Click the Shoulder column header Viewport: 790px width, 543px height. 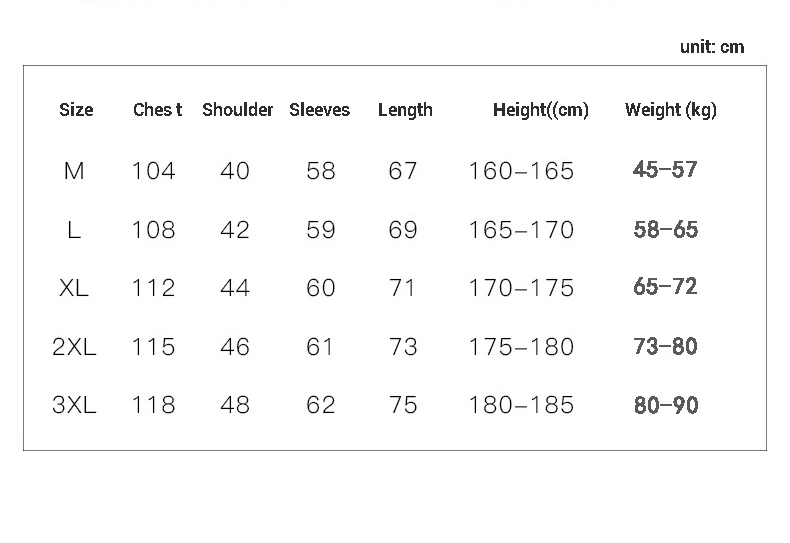click(x=237, y=110)
